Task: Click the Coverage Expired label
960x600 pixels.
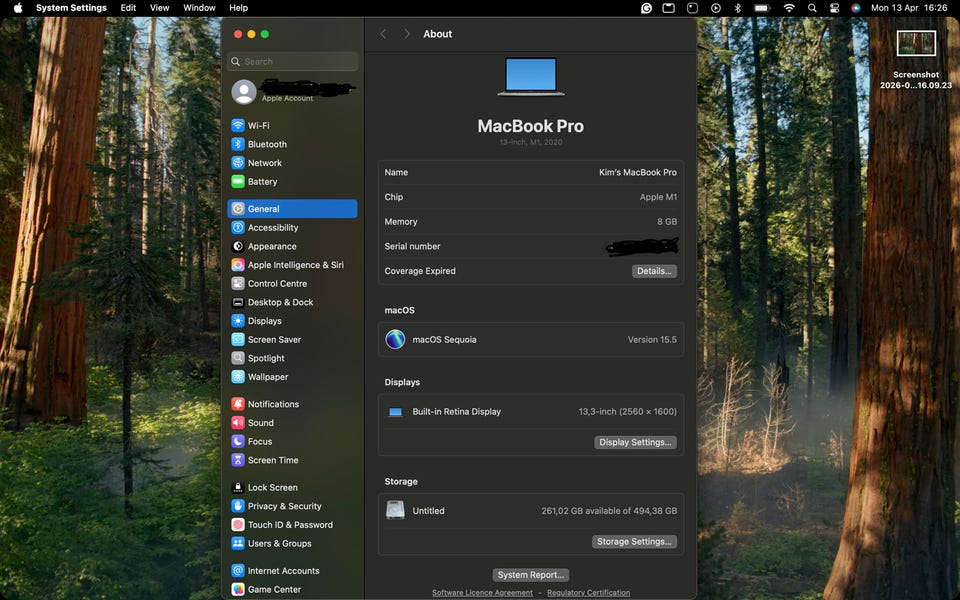Action: 420,271
